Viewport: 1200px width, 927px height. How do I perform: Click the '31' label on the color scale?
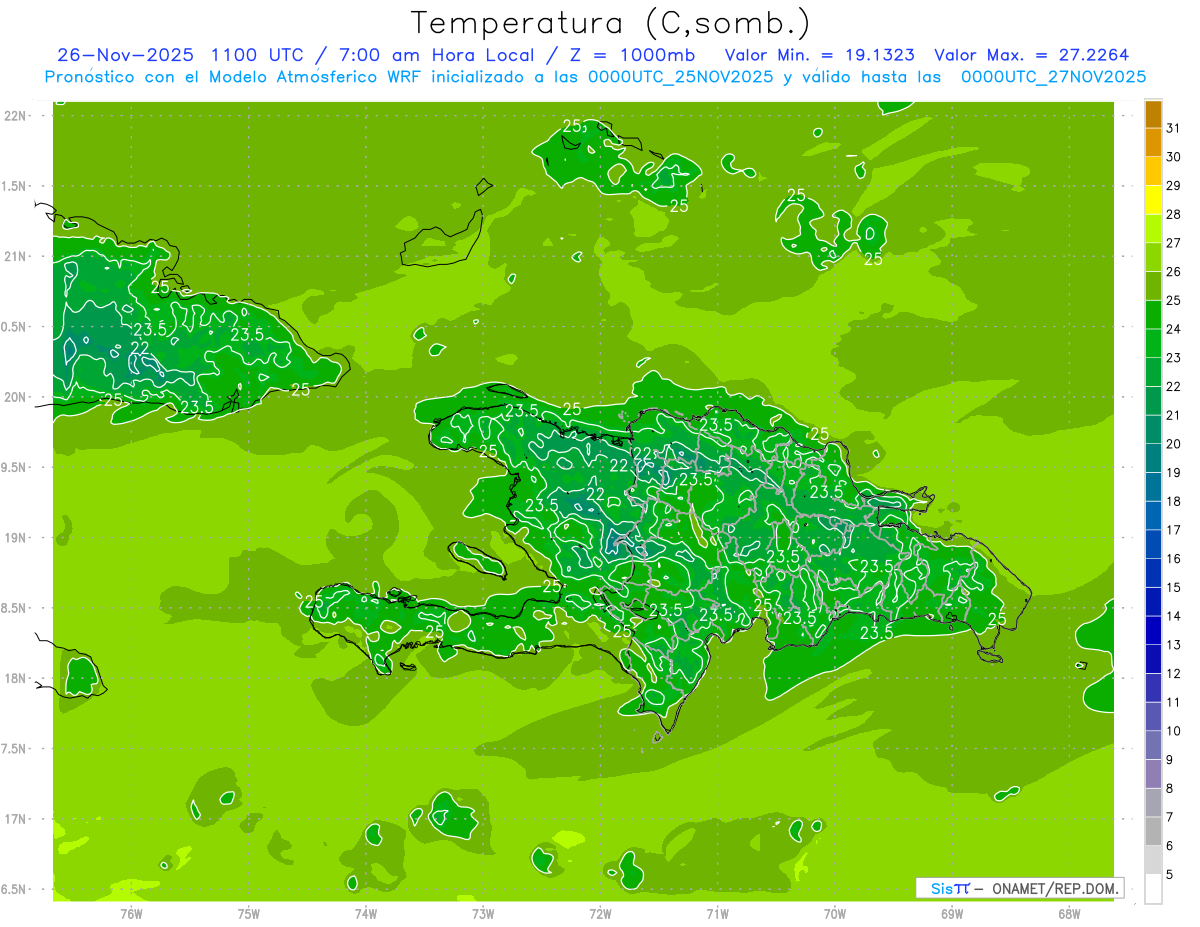pyautogui.click(x=1173, y=128)
